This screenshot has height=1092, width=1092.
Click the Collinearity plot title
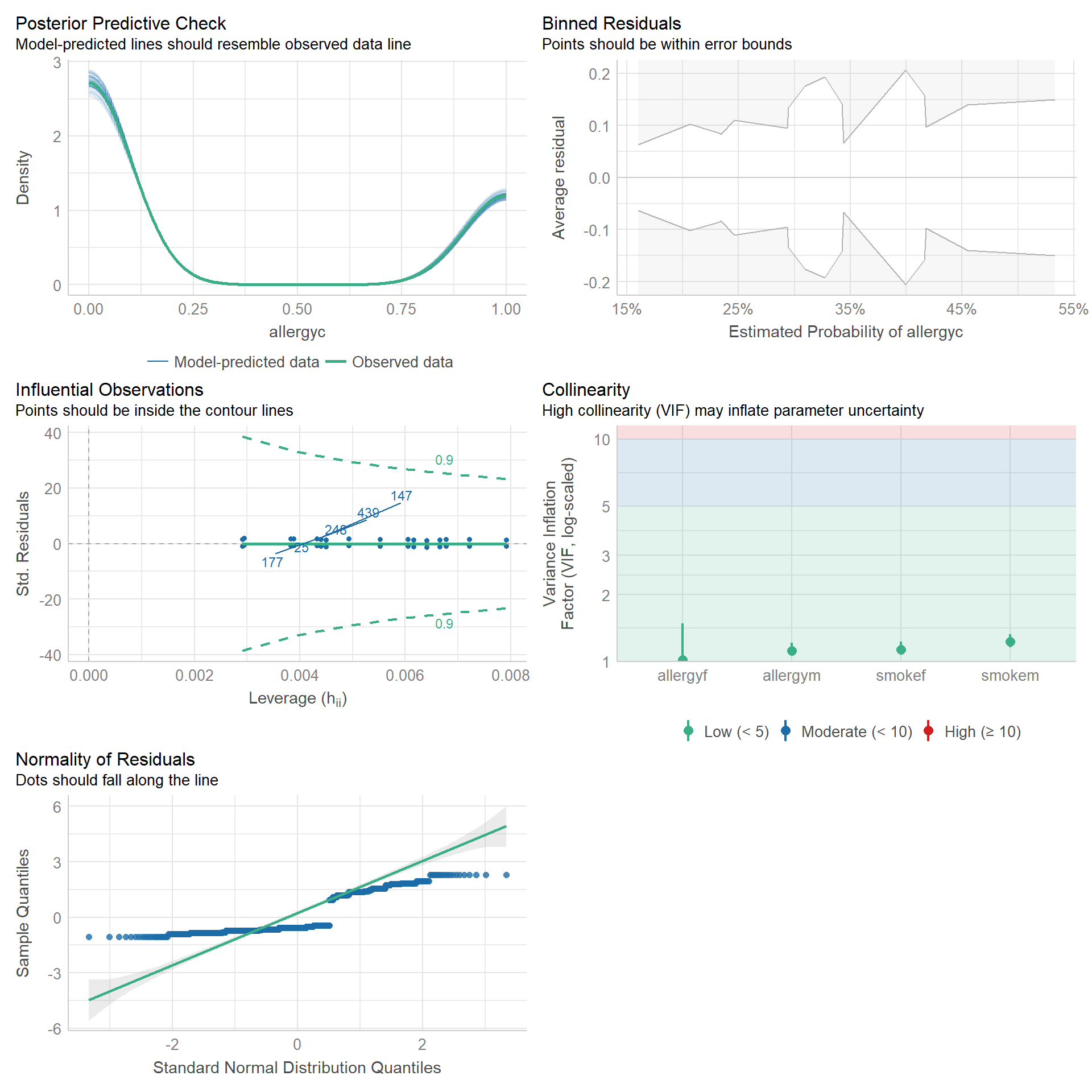point(586,390)
